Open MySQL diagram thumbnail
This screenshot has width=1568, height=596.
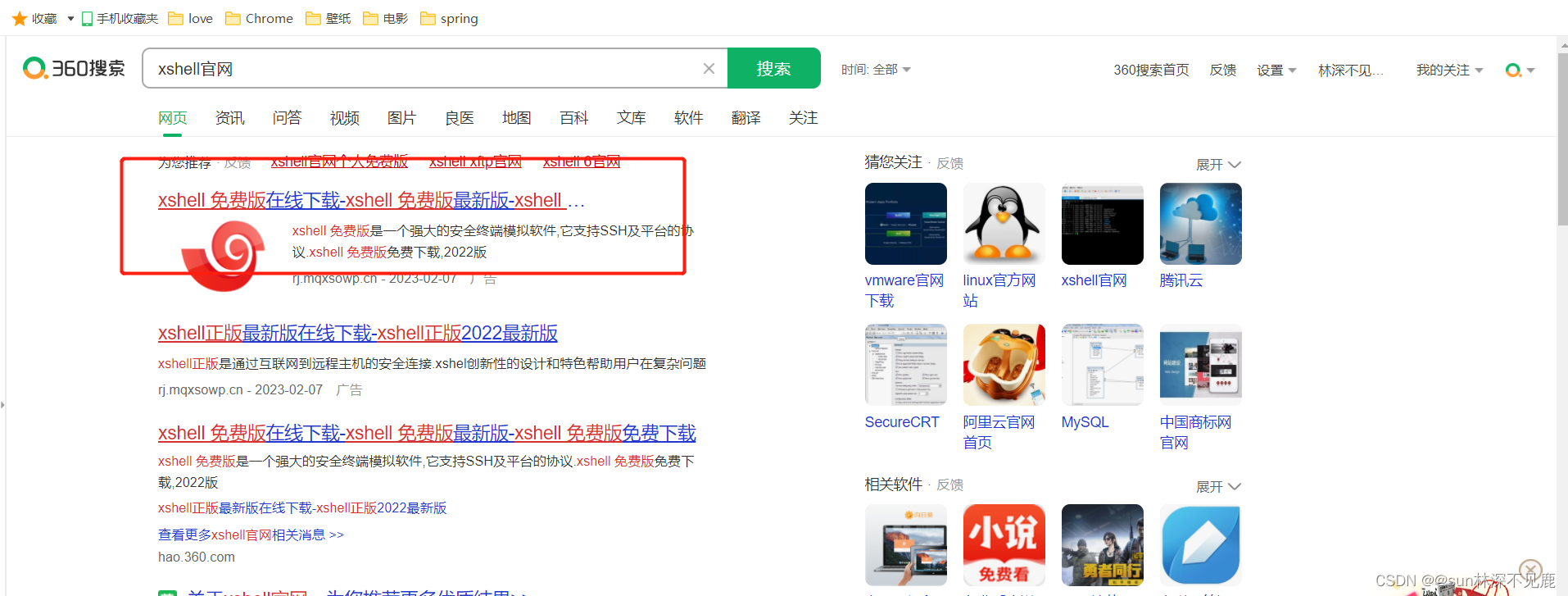[x=1103, y=365]
